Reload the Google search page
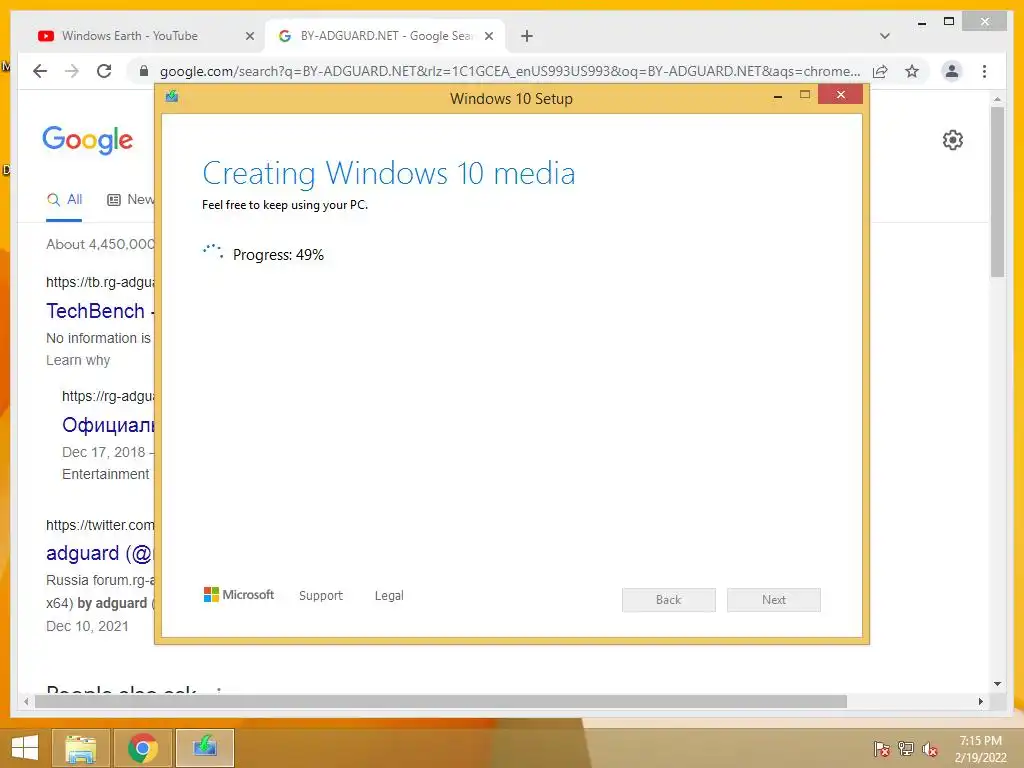Image resolution: width=1024 pixels, height=768 pixels. tap(104, 71)
